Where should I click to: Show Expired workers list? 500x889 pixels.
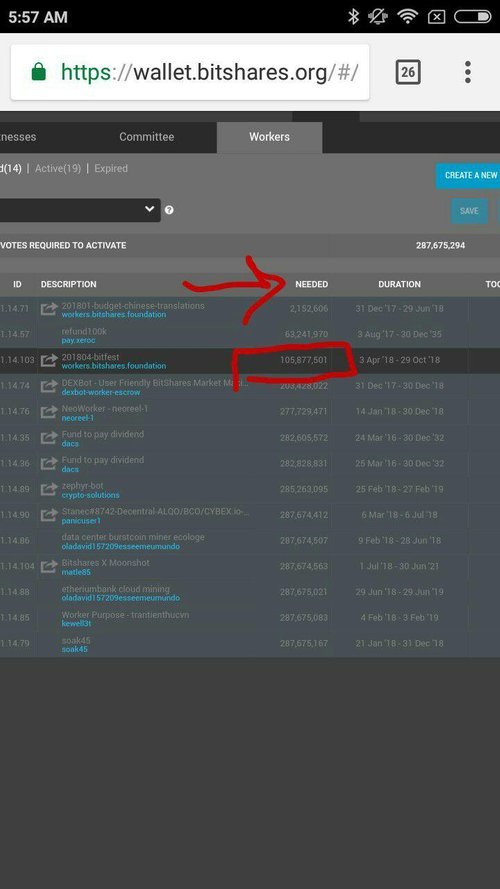click(111, 168)
